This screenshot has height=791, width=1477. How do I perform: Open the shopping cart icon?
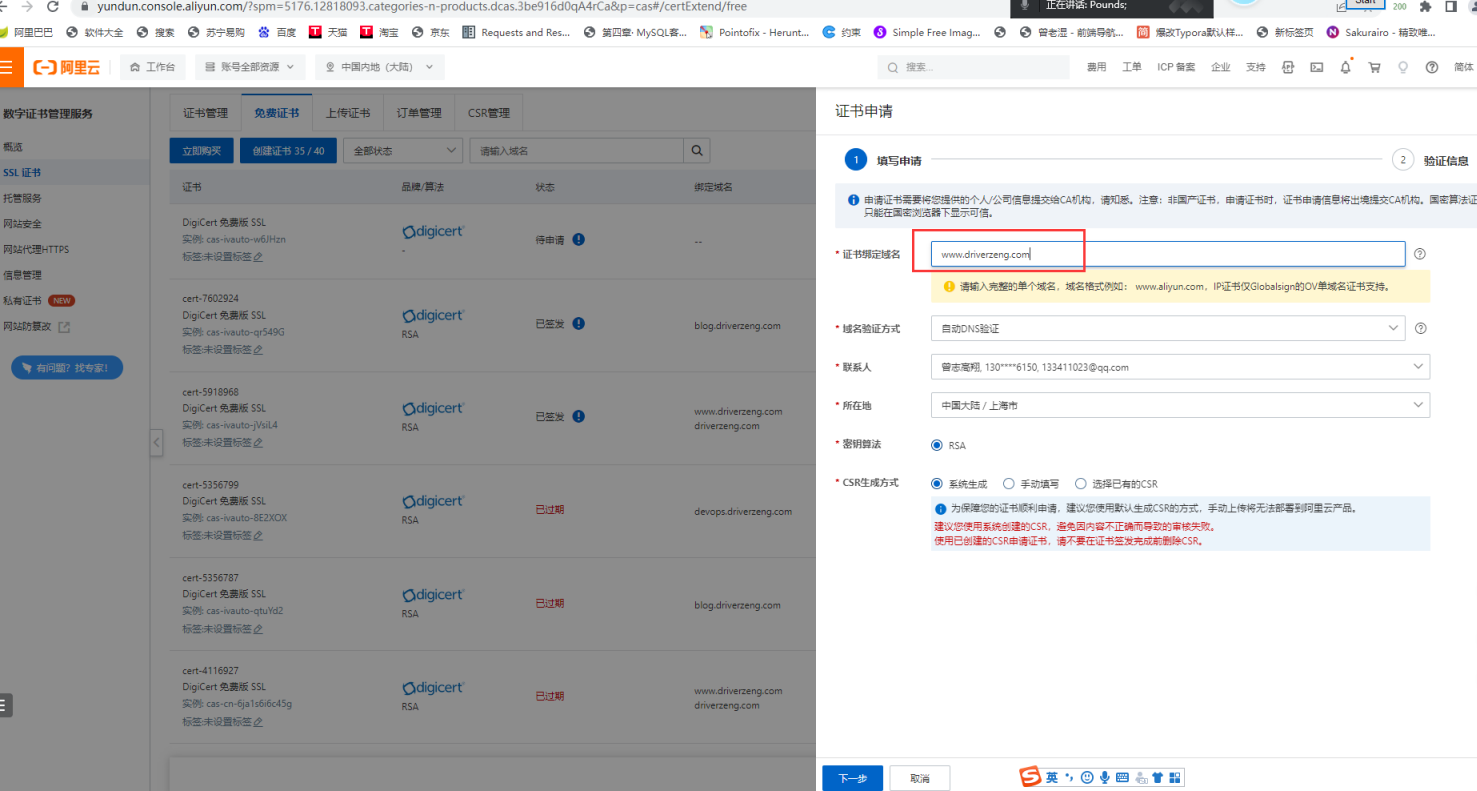click(1374, 68)
